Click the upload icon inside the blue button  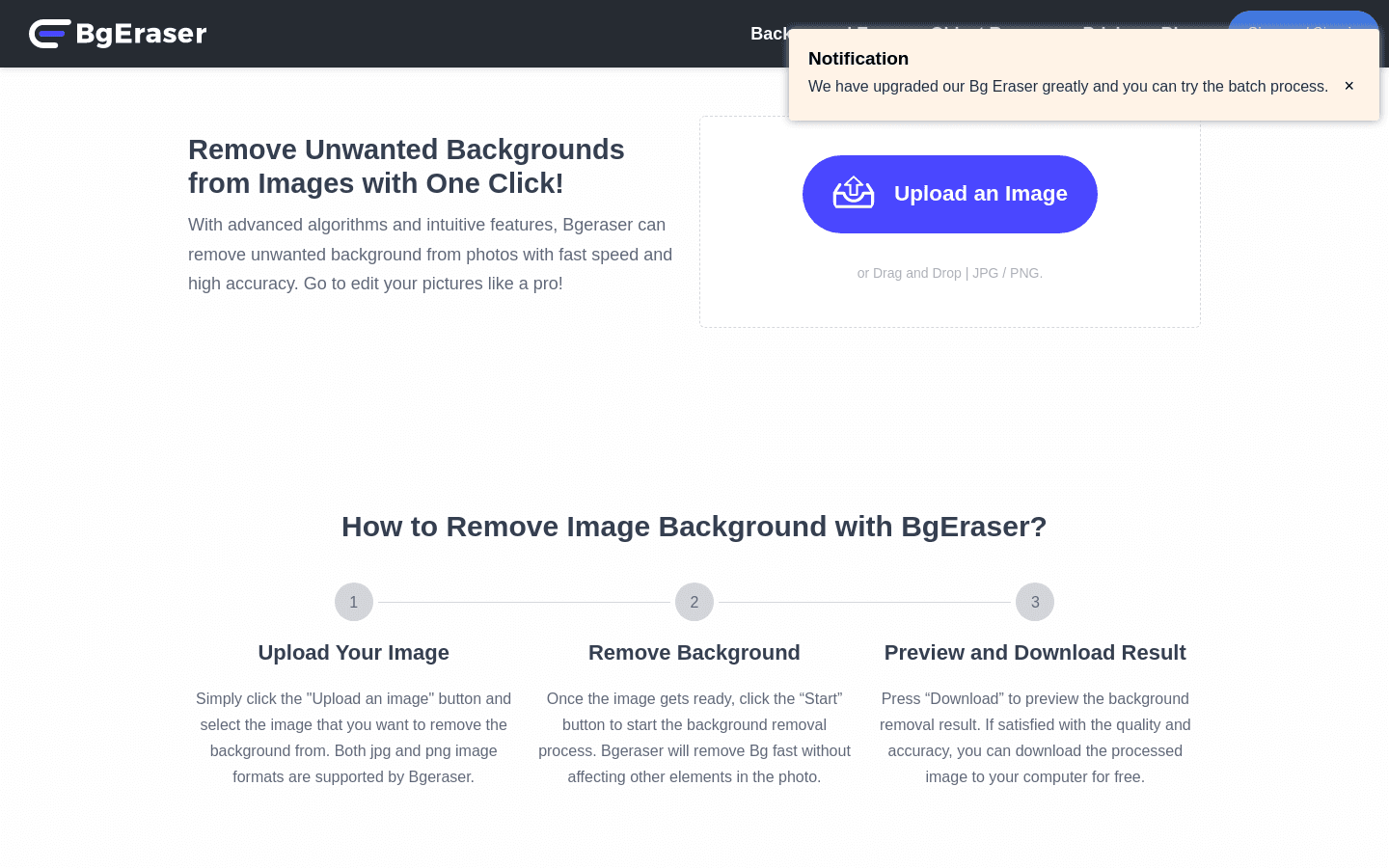click(x=853, y=193)
